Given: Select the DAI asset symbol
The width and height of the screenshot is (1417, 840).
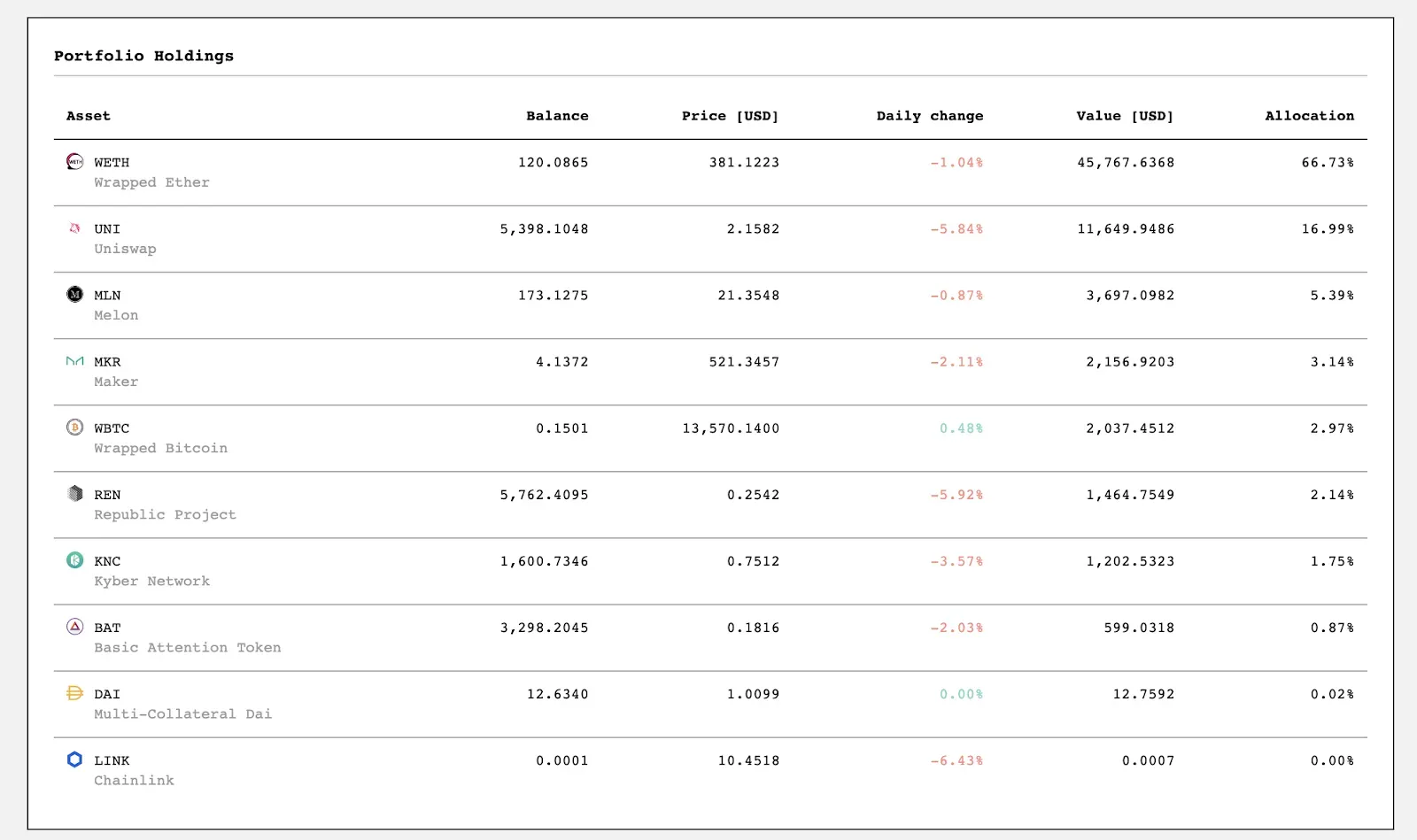Looking at the screenshot, I should (107, 694).
